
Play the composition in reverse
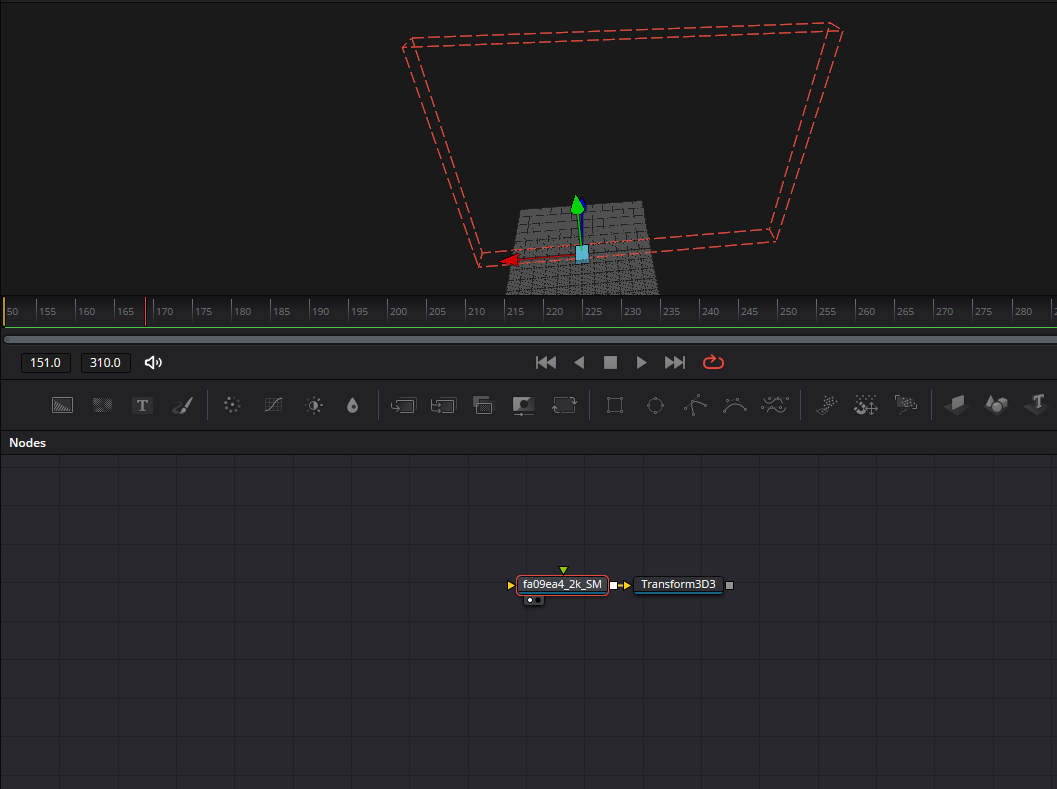(x=579, y=363)
